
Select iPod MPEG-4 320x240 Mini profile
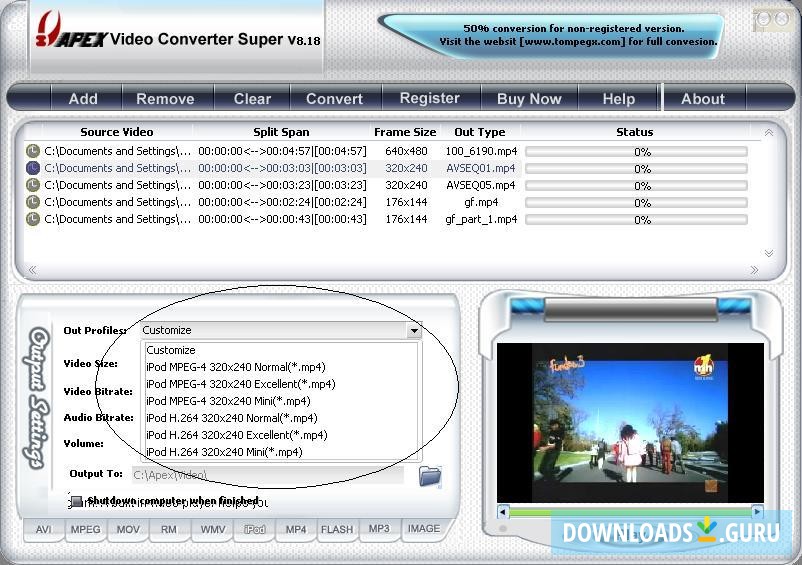pyautogui.click(x=281, y=401)
